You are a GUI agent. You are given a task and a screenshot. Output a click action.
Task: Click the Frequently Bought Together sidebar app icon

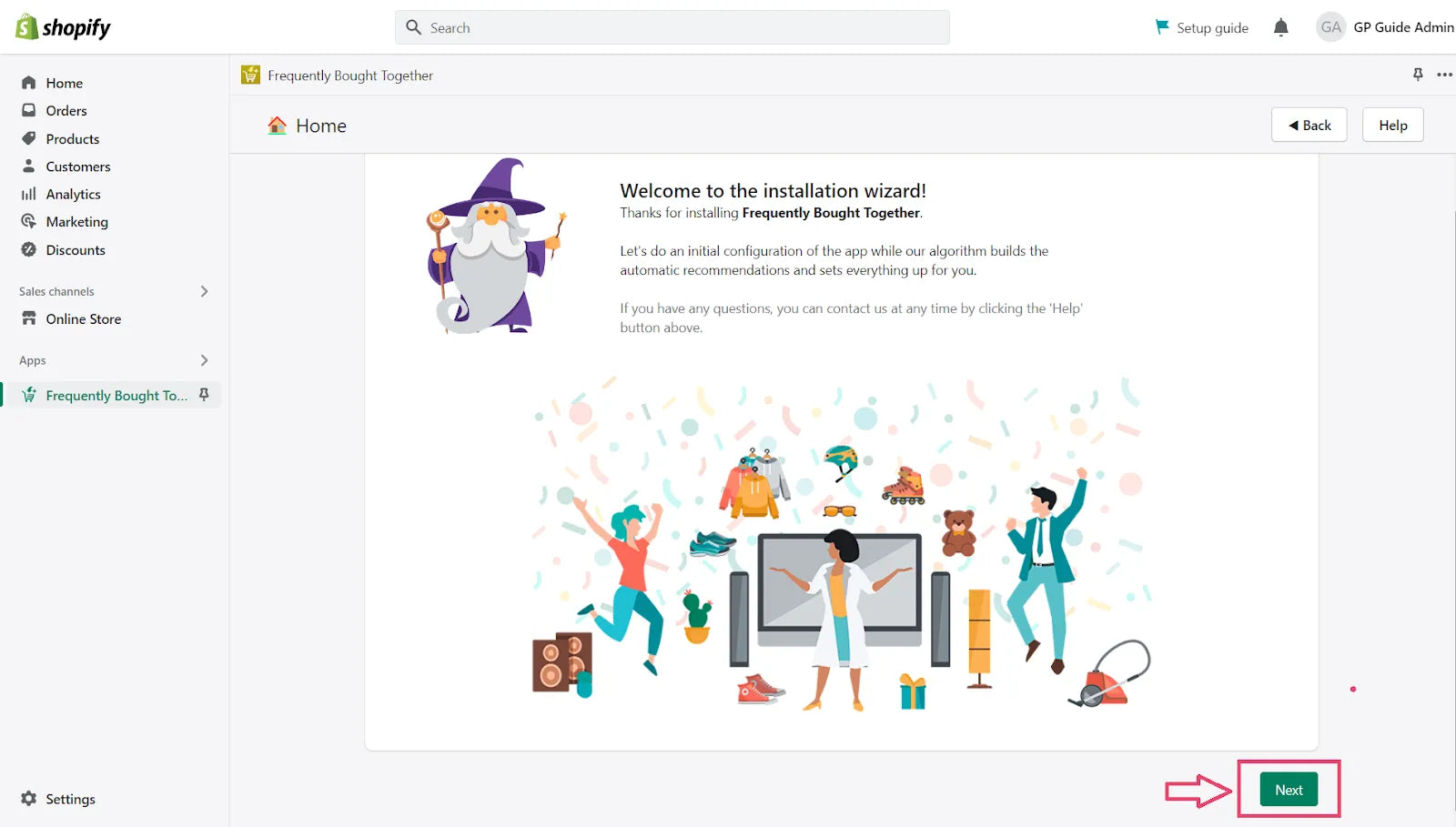29,395
